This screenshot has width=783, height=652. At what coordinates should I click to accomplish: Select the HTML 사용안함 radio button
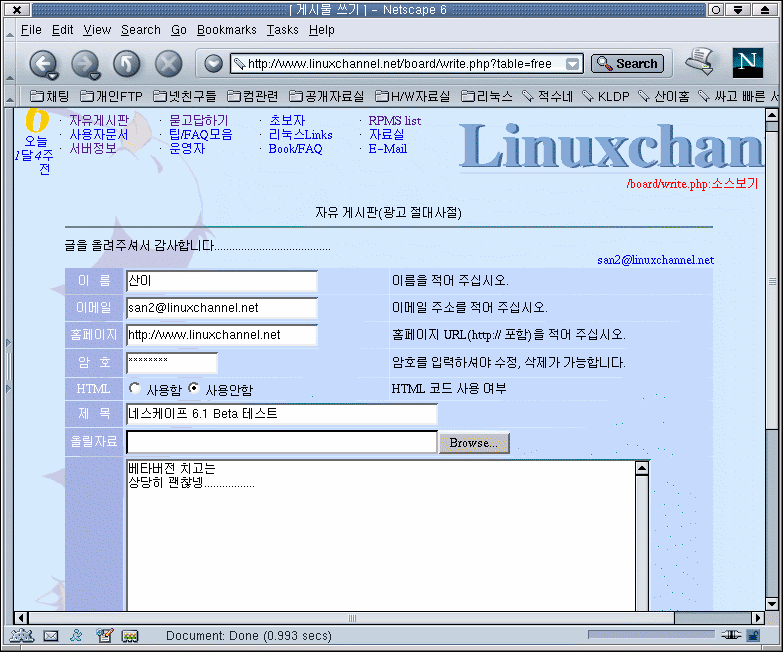coord(194,388)
